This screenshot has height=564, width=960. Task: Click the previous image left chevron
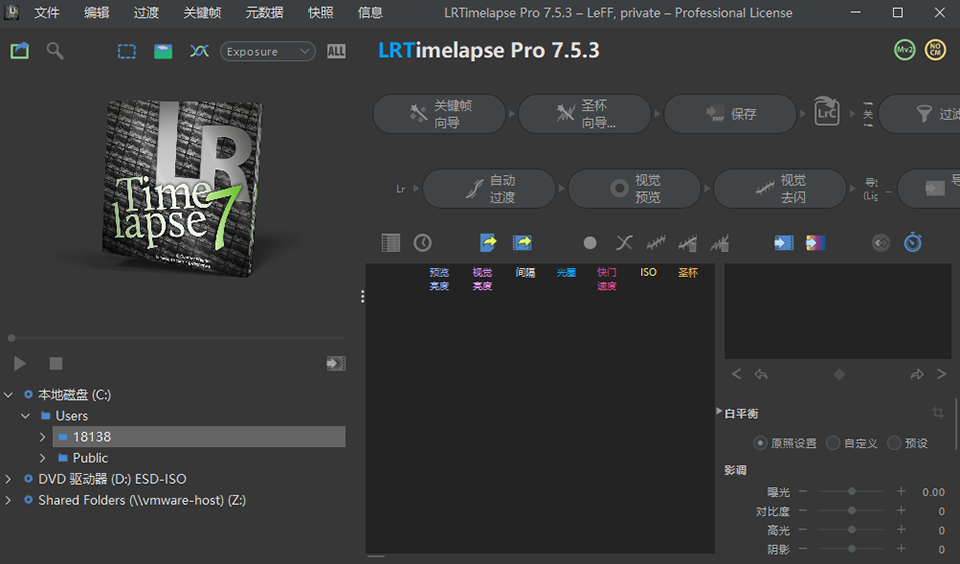click(x=737, y=374)
